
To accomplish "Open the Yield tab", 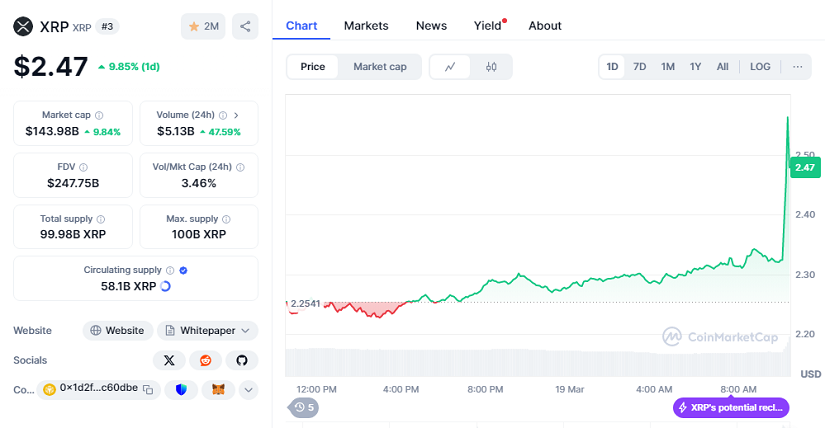I will 487,25.
